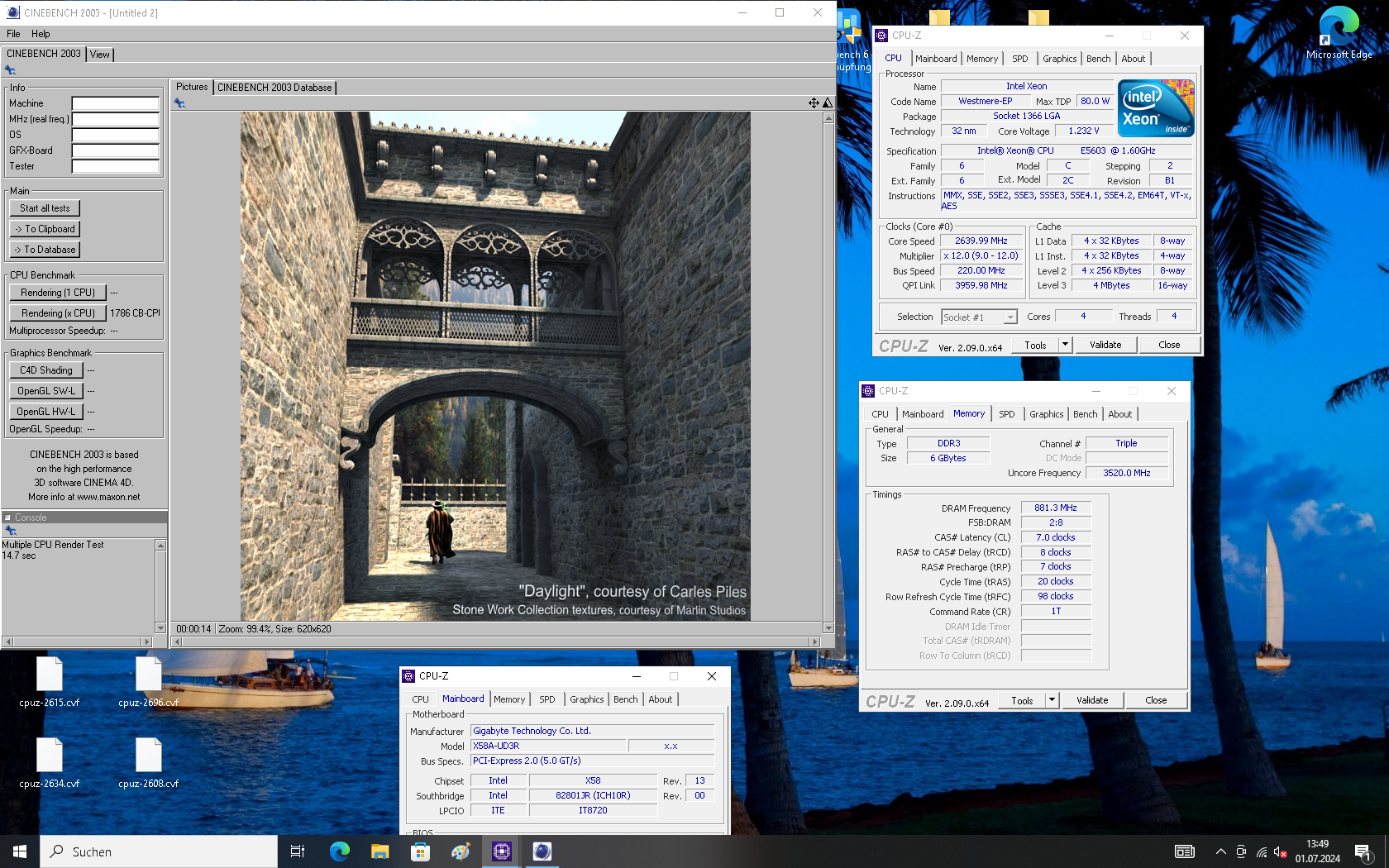Open the Microsoft Edge desktop shortcut

[x=1339, y=33]
